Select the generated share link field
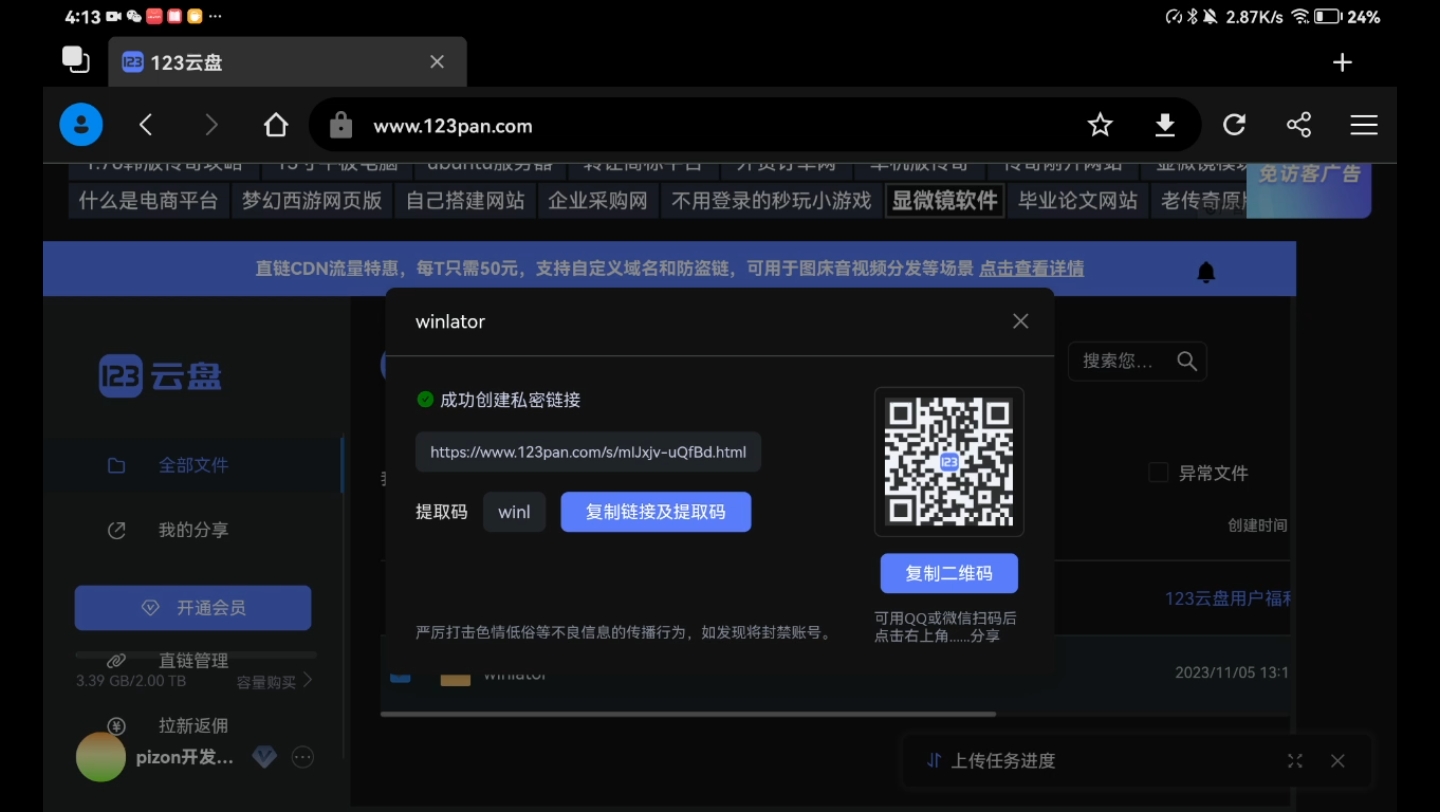The height and width of the screenshot is (812, 1440). (588, 452)
